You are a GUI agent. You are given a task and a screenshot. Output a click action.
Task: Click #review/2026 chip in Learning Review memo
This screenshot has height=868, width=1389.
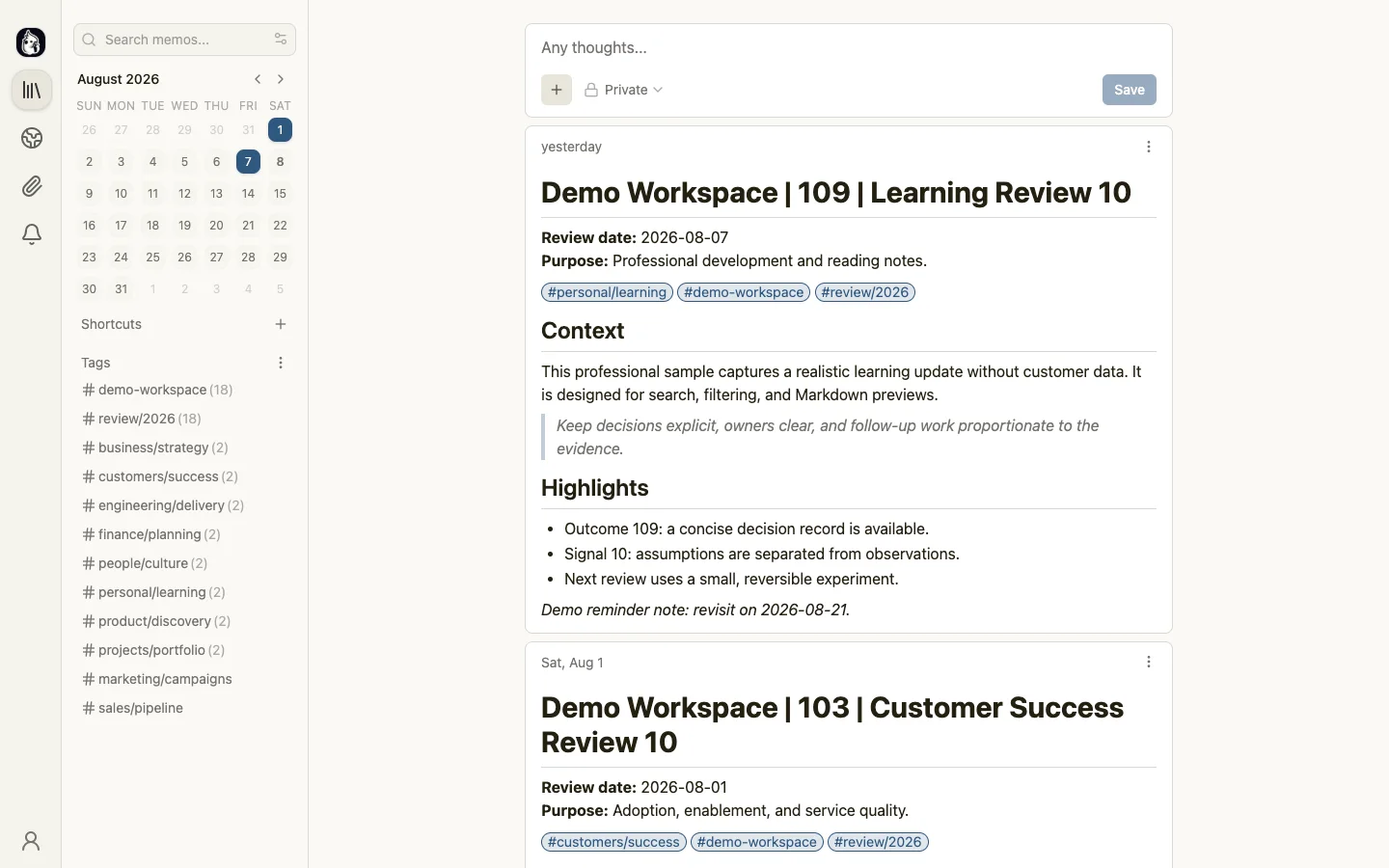[x=865, y=292]
